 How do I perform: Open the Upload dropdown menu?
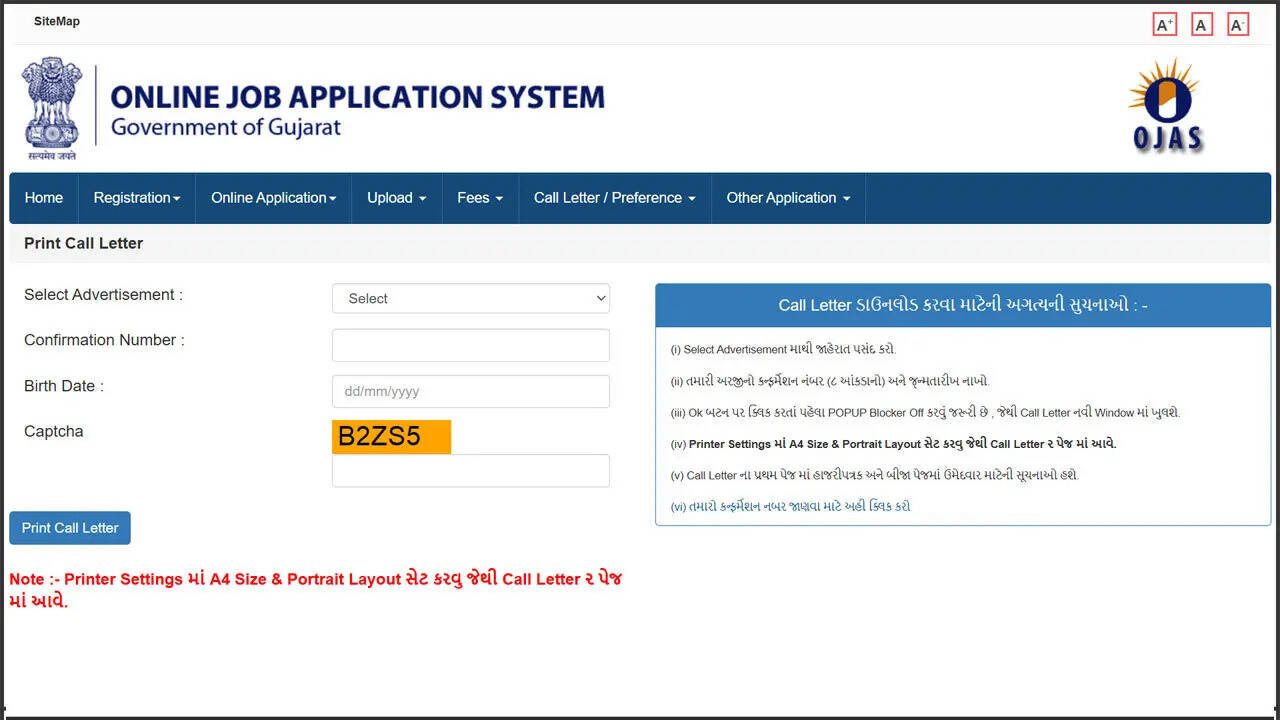[396, 198]
